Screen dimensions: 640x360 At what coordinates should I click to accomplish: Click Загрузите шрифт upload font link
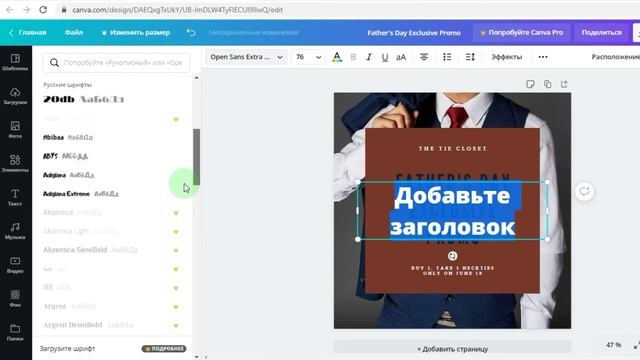(x=67, y=349)
